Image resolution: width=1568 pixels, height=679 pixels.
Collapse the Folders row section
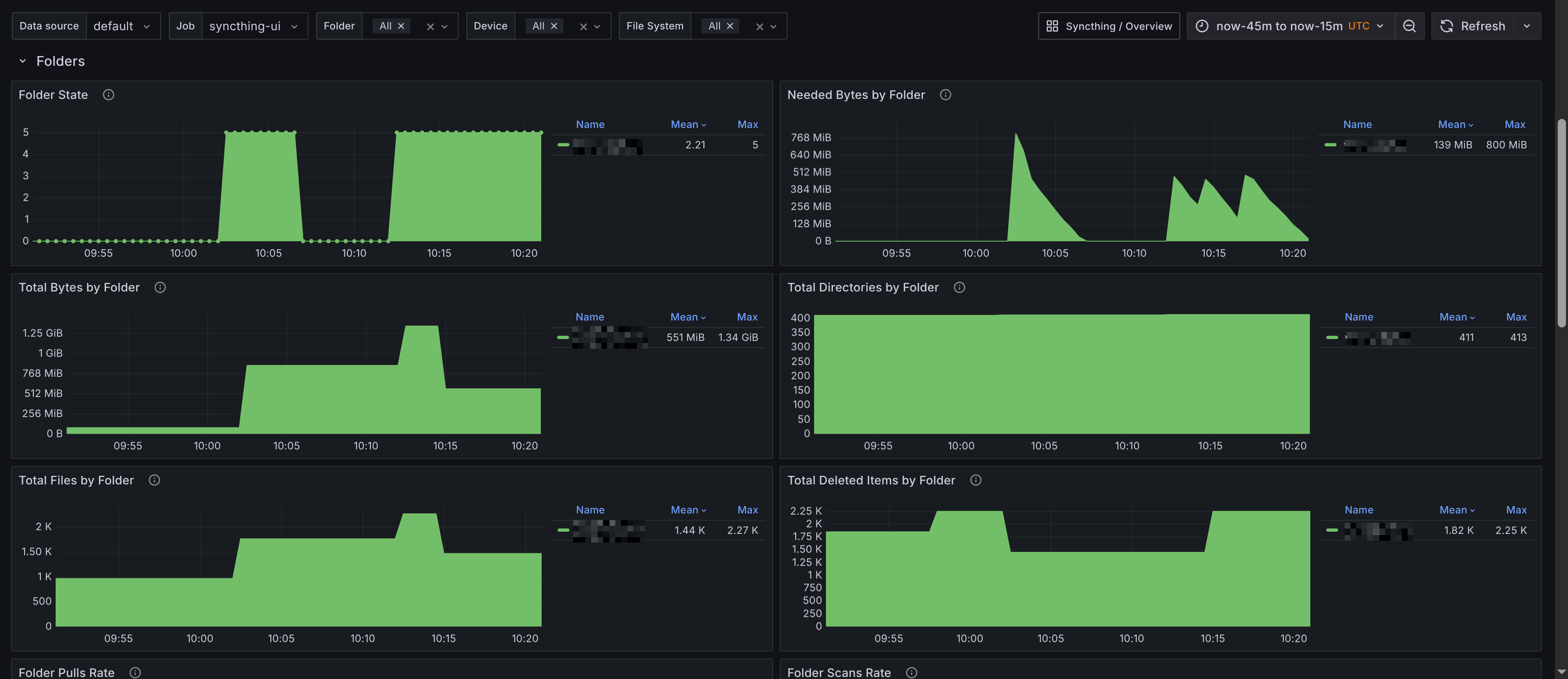click(22, 61)
